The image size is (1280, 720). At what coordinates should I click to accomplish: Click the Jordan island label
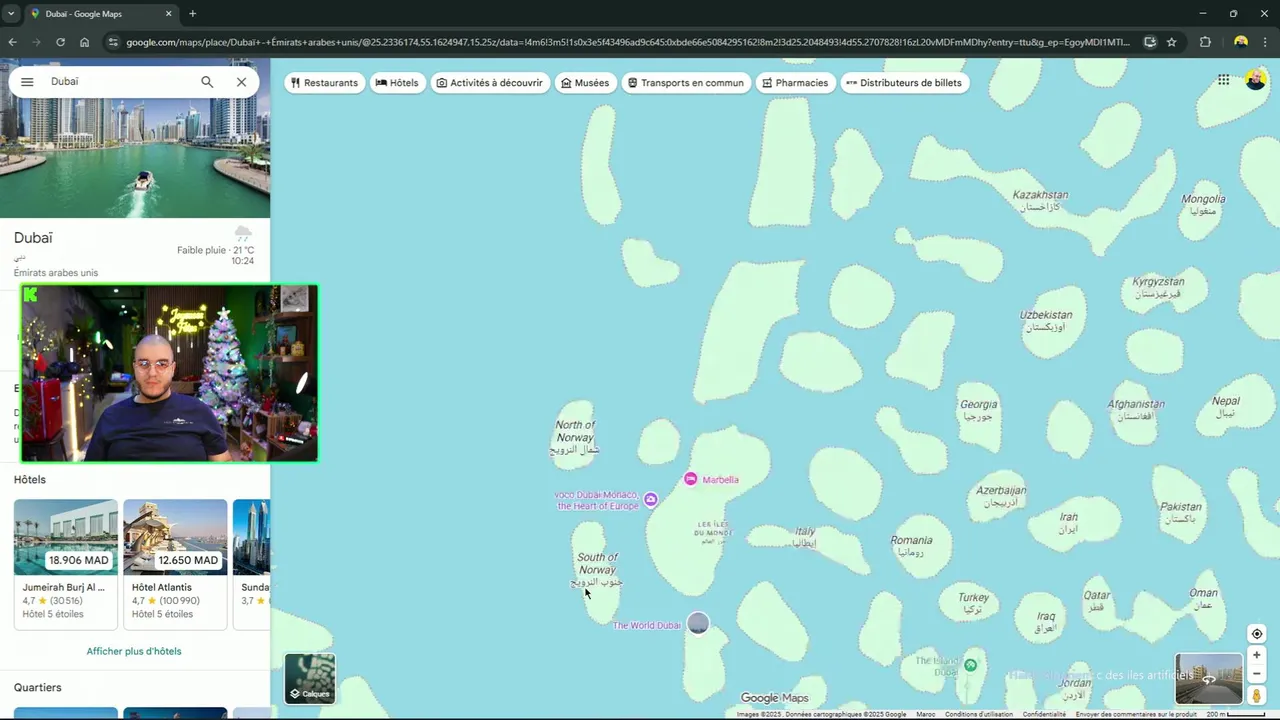[1074, 688]
